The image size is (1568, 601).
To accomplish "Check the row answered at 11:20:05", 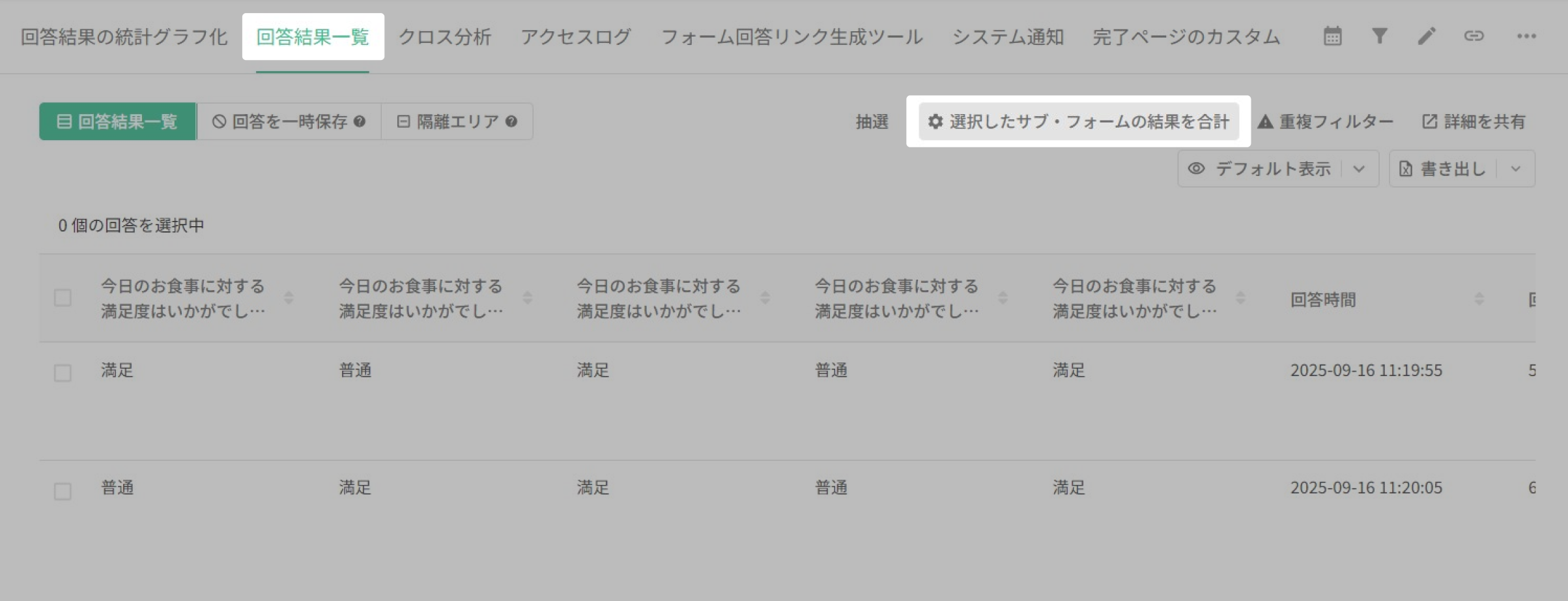I will (x=63, y=491).
